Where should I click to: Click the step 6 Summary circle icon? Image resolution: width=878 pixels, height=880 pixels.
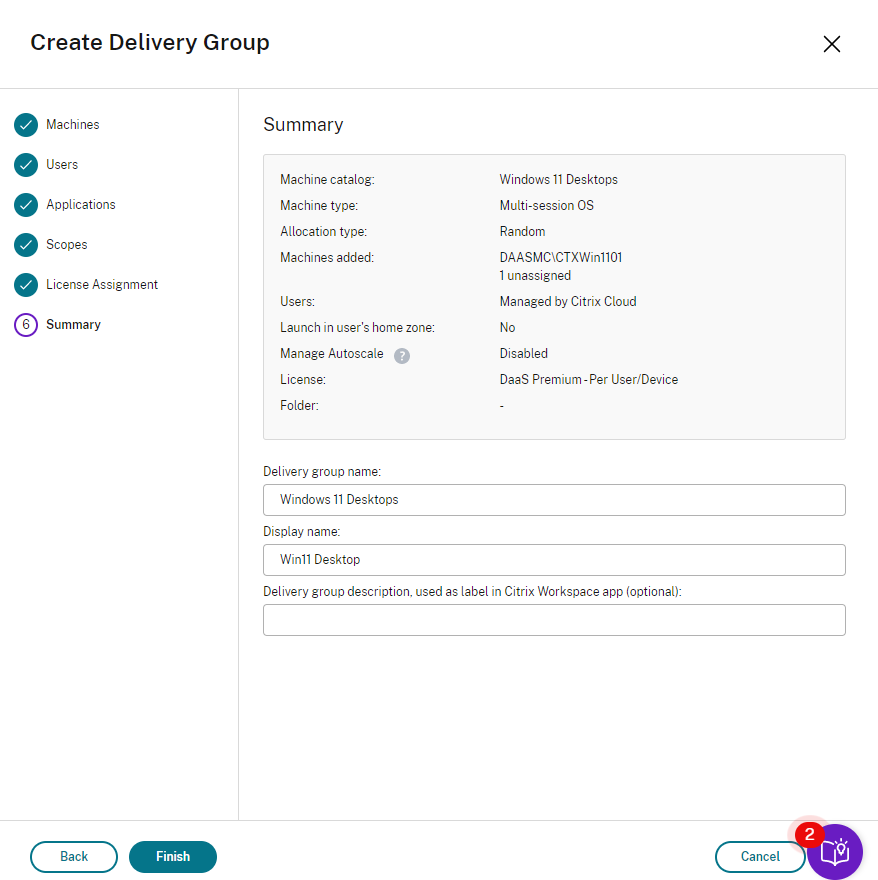(x=26, y=324)
